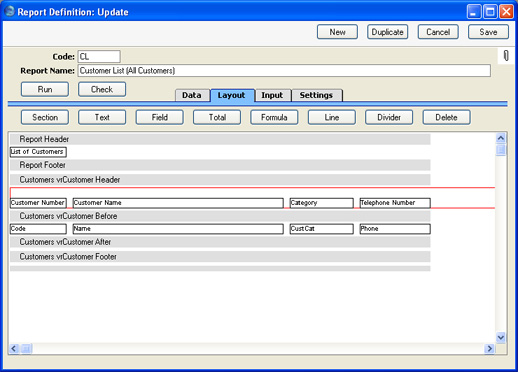Click the vertical scrollbar down arrow

point(501,337)
